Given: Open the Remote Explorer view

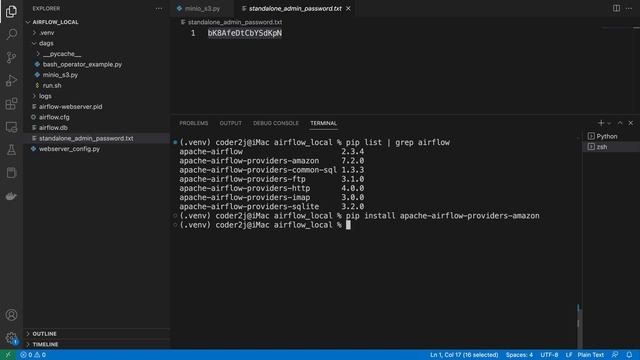Looking at the screenshot, I should (11, 127).
